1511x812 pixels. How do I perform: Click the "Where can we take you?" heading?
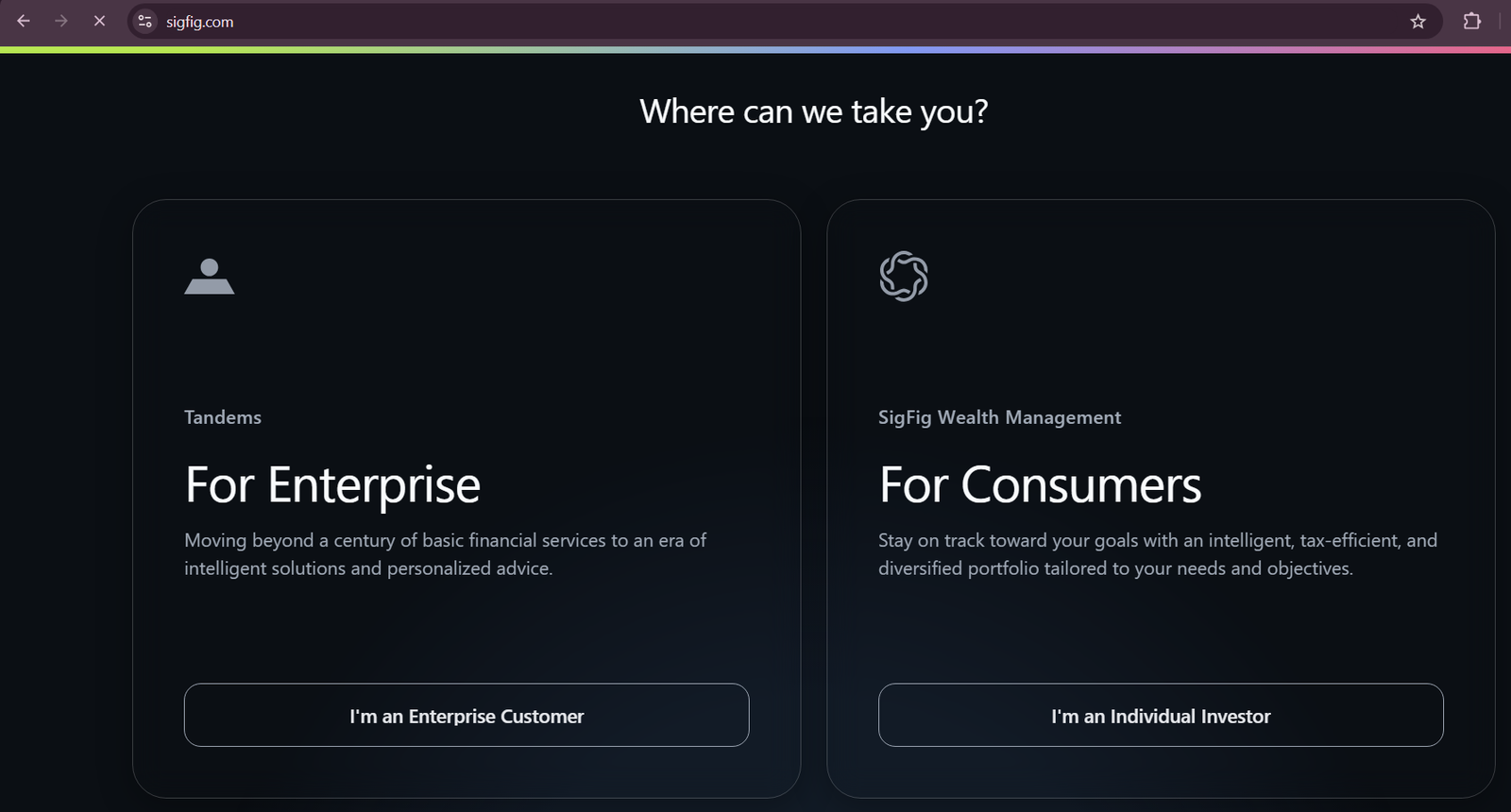(x=813, y=111)
